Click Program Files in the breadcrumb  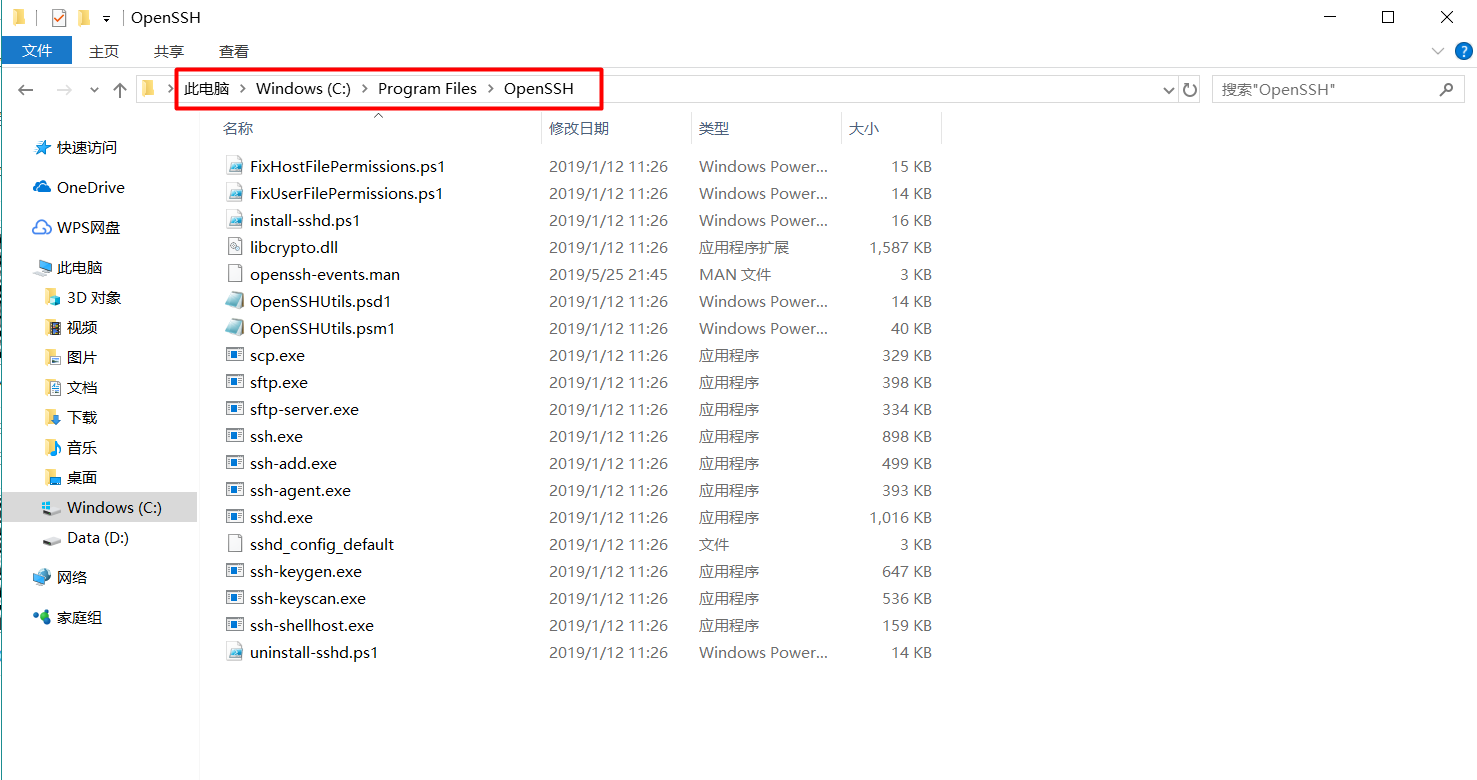point(427,89)
